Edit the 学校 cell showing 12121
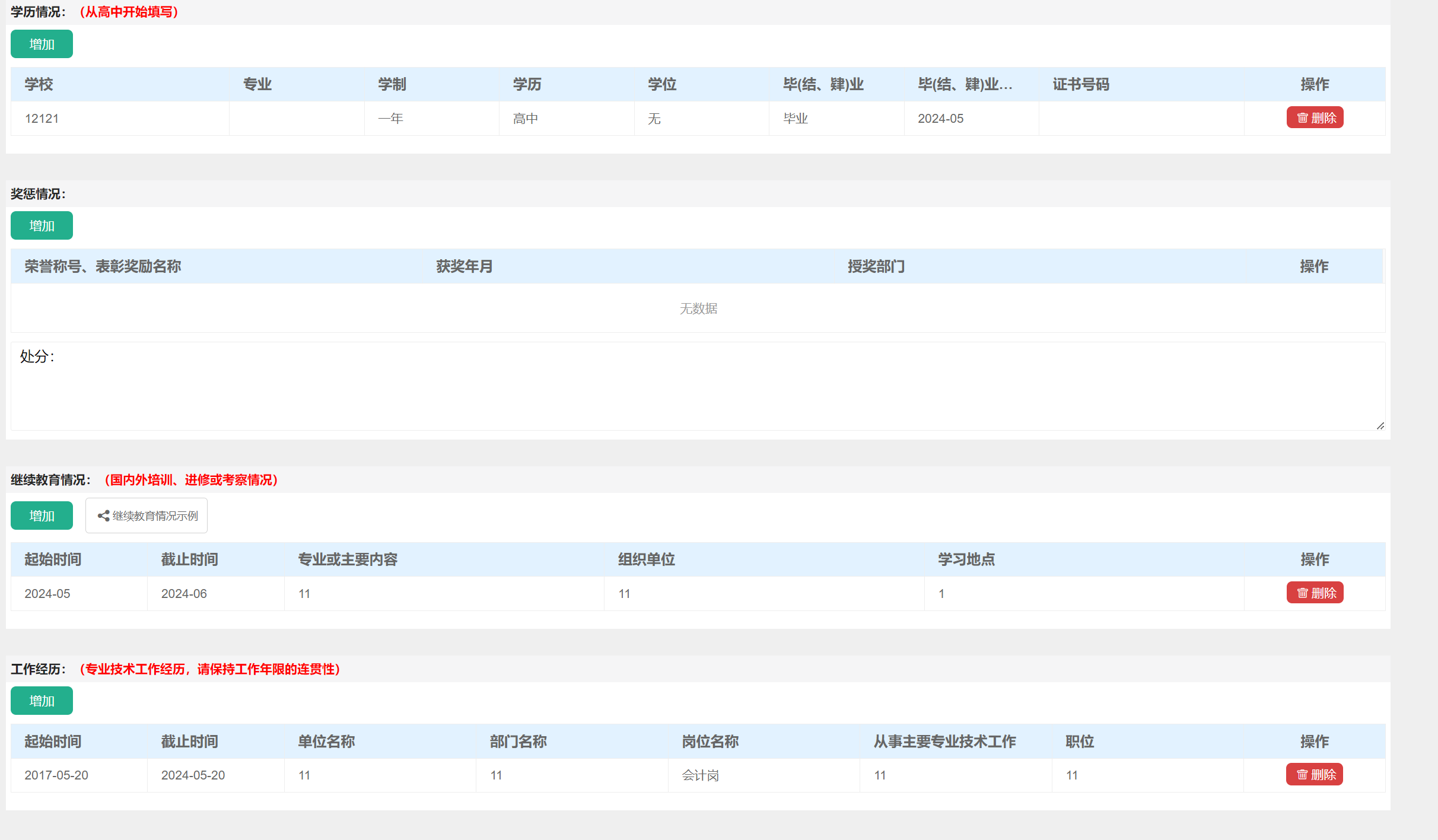 click(x=119, y=118)
